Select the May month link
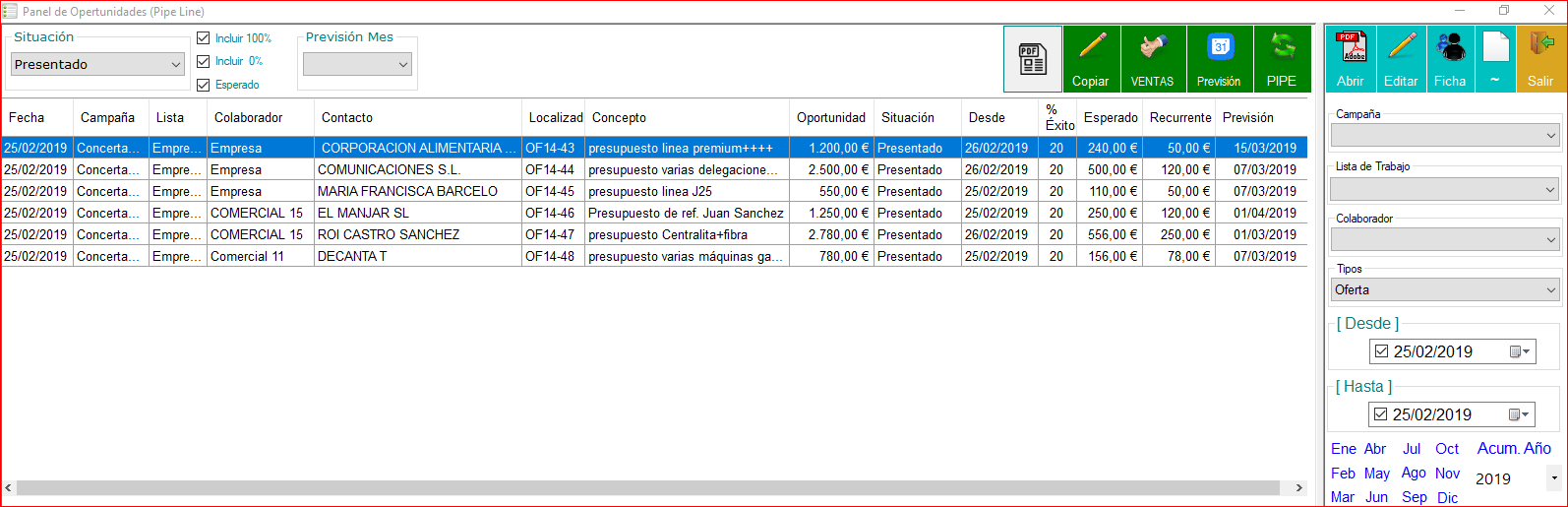1568x507 pixels. [1377, 474]
